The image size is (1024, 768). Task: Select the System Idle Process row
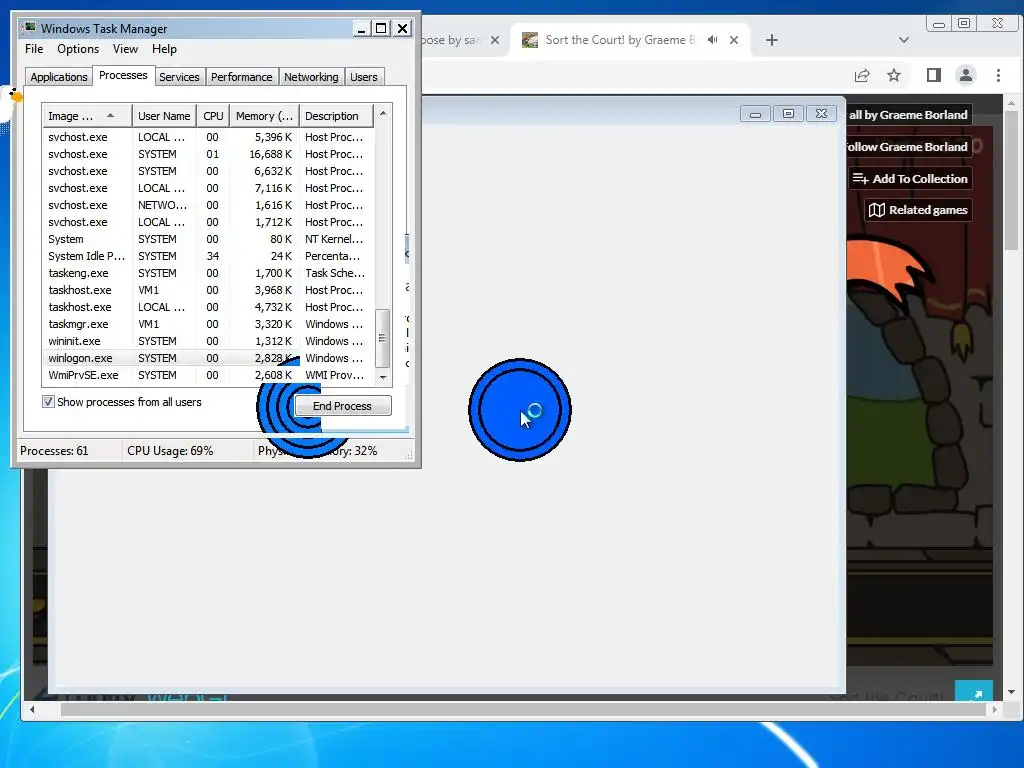click(x=208, y=256)
